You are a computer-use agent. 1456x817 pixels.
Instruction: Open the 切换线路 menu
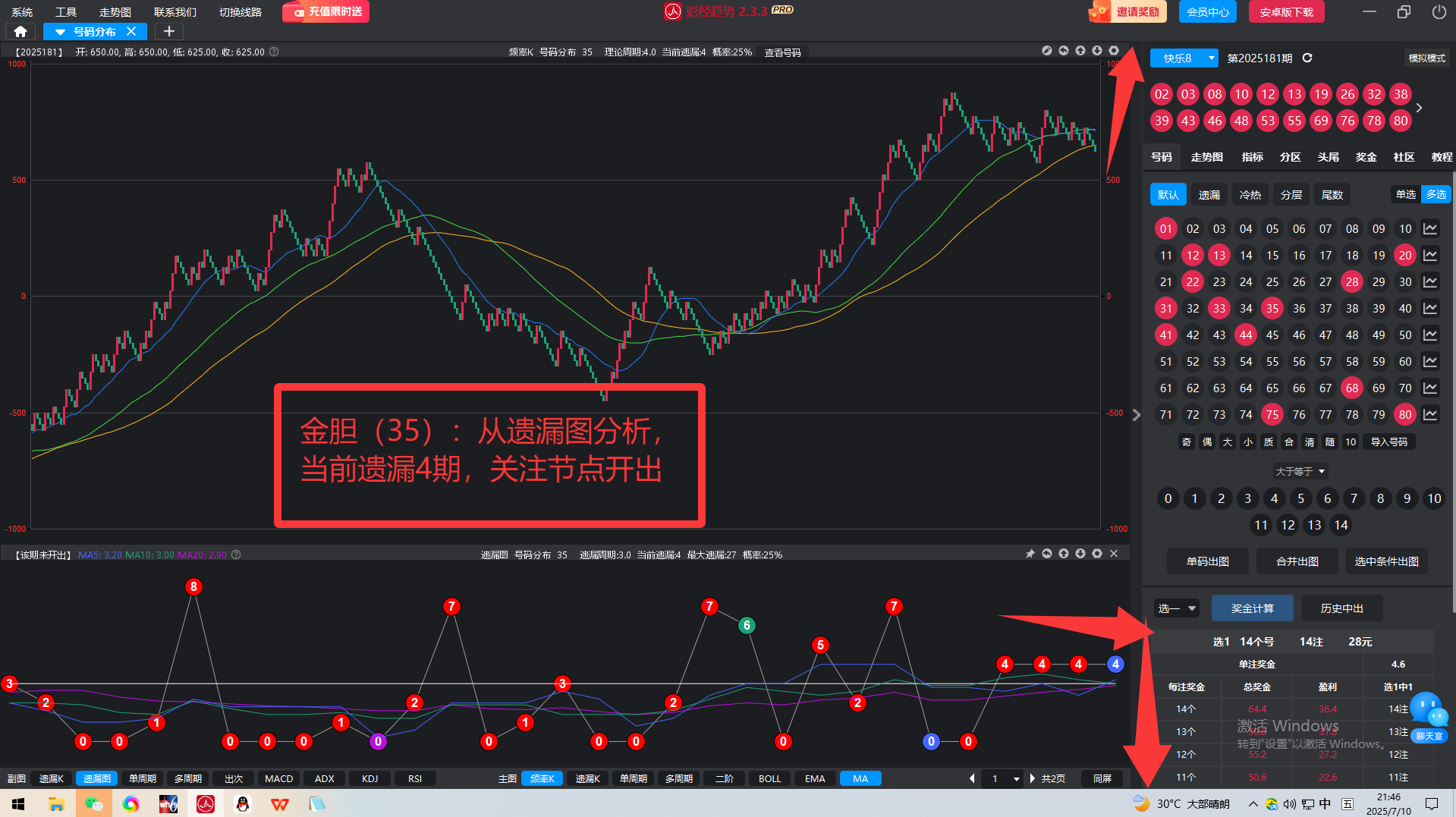(x=241, y=12)
